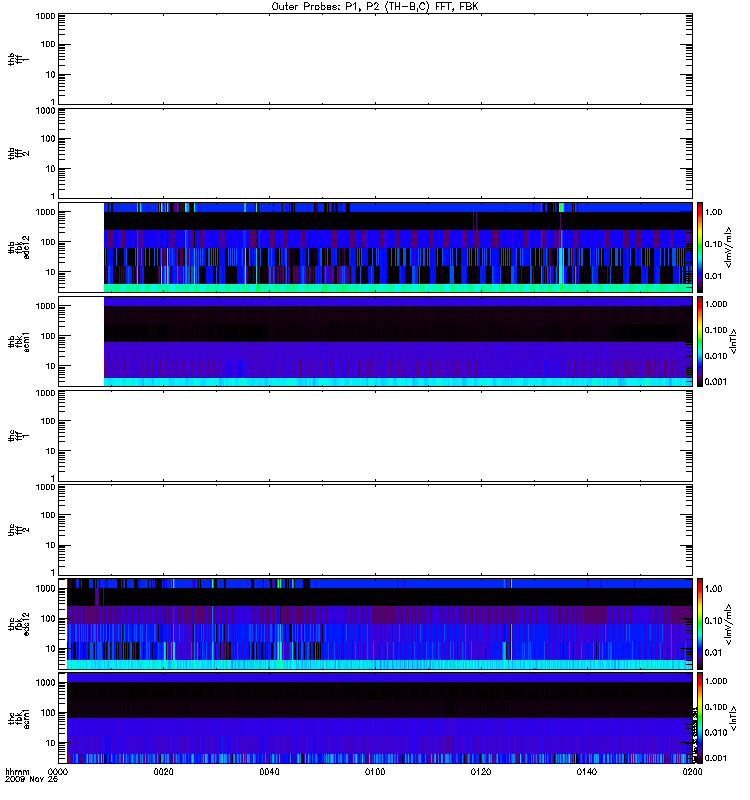Screen dimensions: 750x800
Task: Click the "0.010" value on thc scm1 color bar
Action: [x=716, y=733]
